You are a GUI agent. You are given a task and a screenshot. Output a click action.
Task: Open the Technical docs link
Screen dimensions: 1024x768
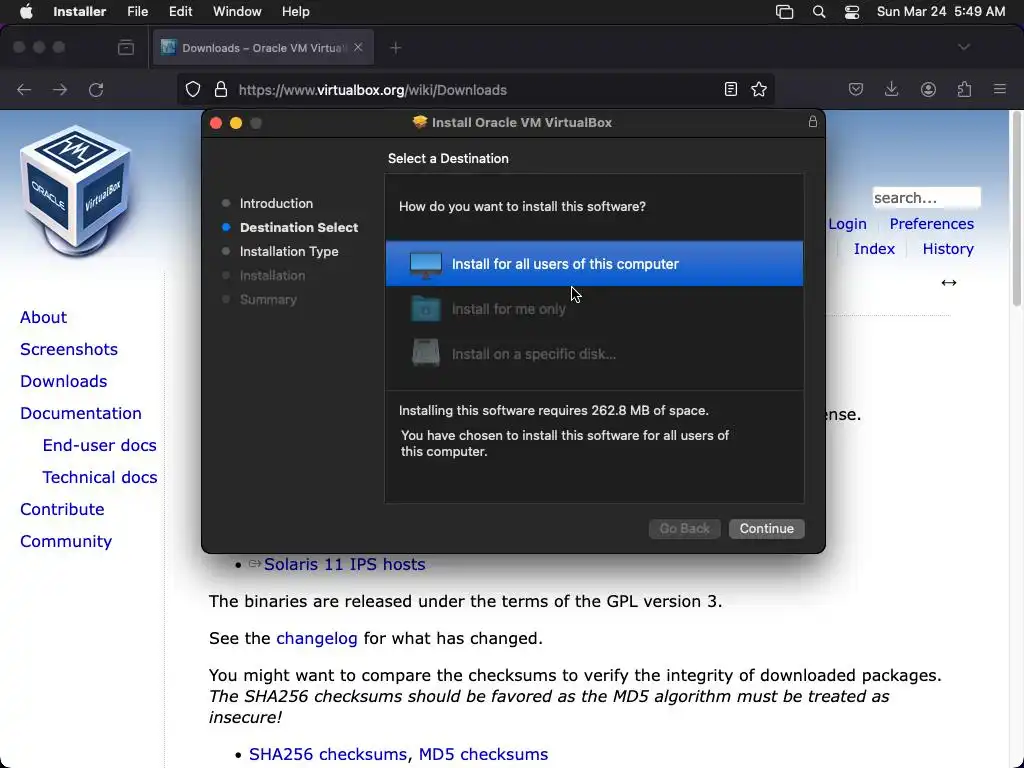[x=100, y=477]
